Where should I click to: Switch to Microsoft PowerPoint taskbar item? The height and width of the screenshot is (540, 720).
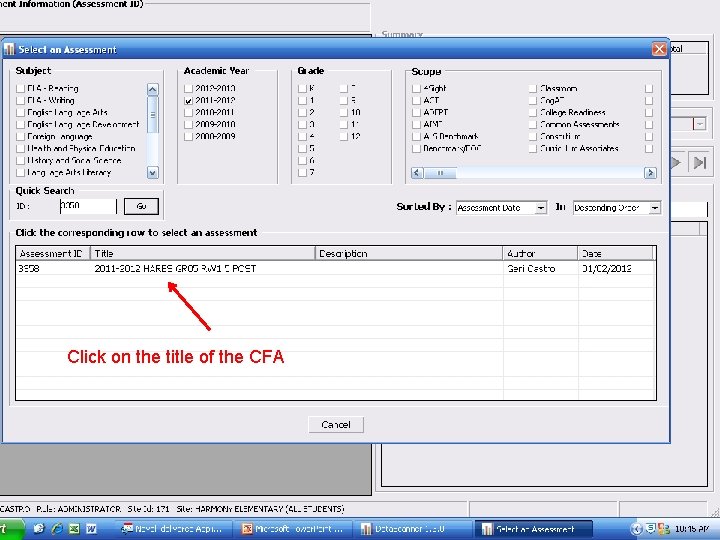click(294, 529)
